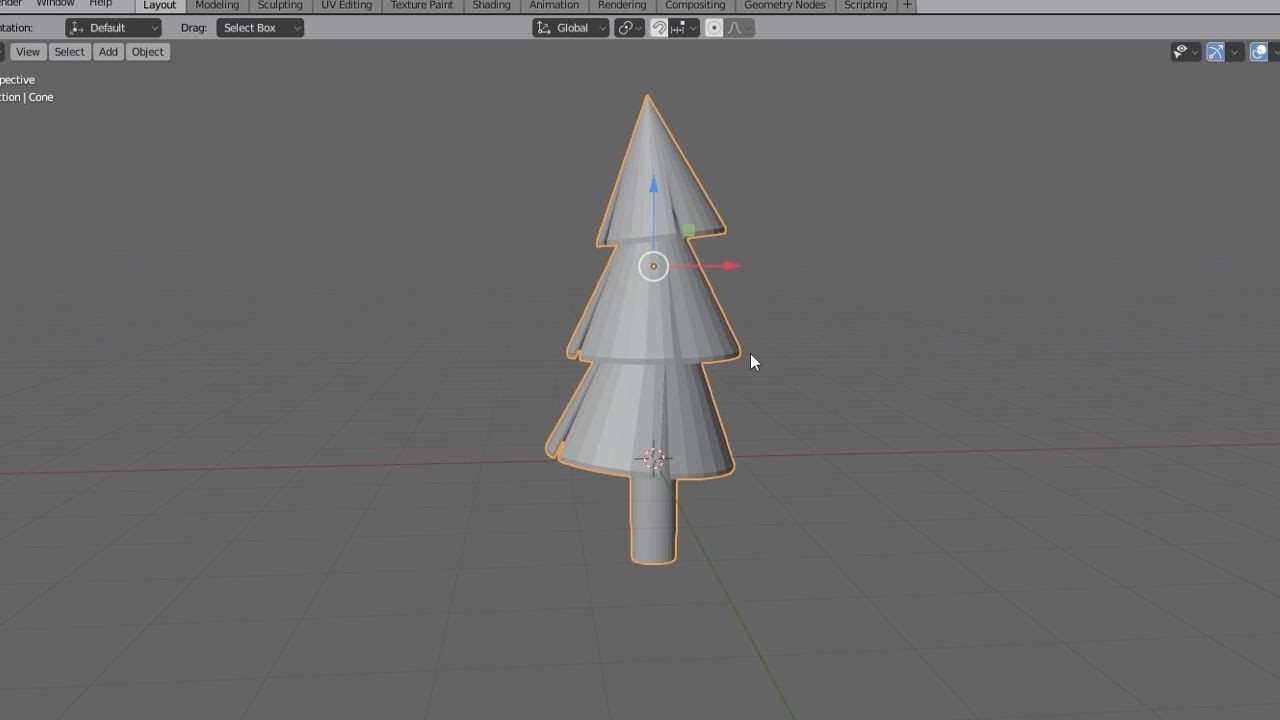
Task: Open the Select menu
Action: pyautogui.click(x=69, y=52)
